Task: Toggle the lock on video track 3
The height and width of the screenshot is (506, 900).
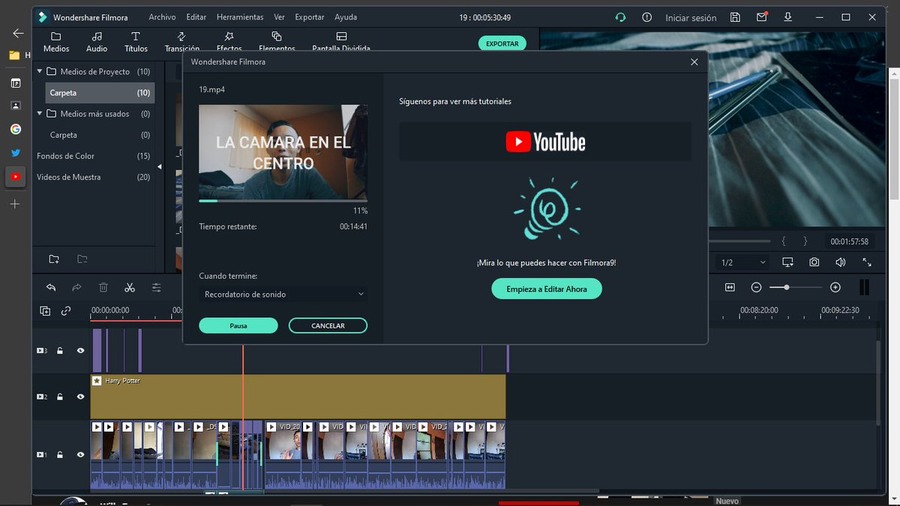Action: coord(60,351)
